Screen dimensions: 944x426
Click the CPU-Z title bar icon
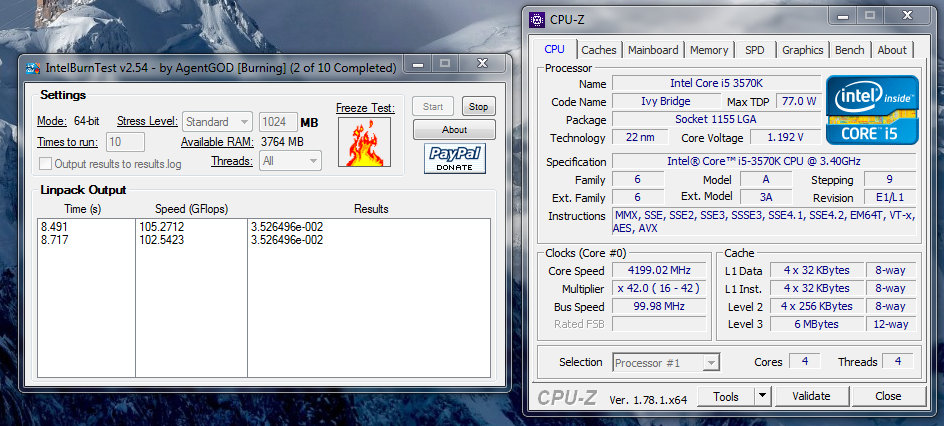[x=536, y=20]
